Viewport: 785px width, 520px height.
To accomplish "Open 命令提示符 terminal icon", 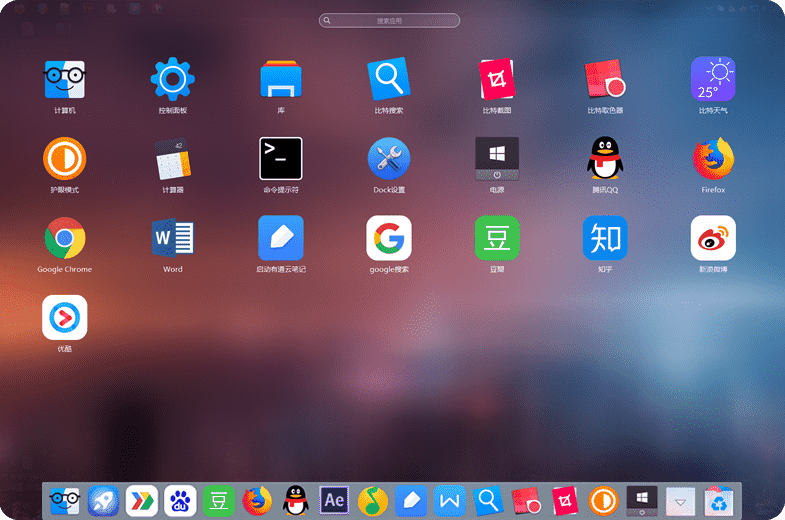I will tap(281, 158).
